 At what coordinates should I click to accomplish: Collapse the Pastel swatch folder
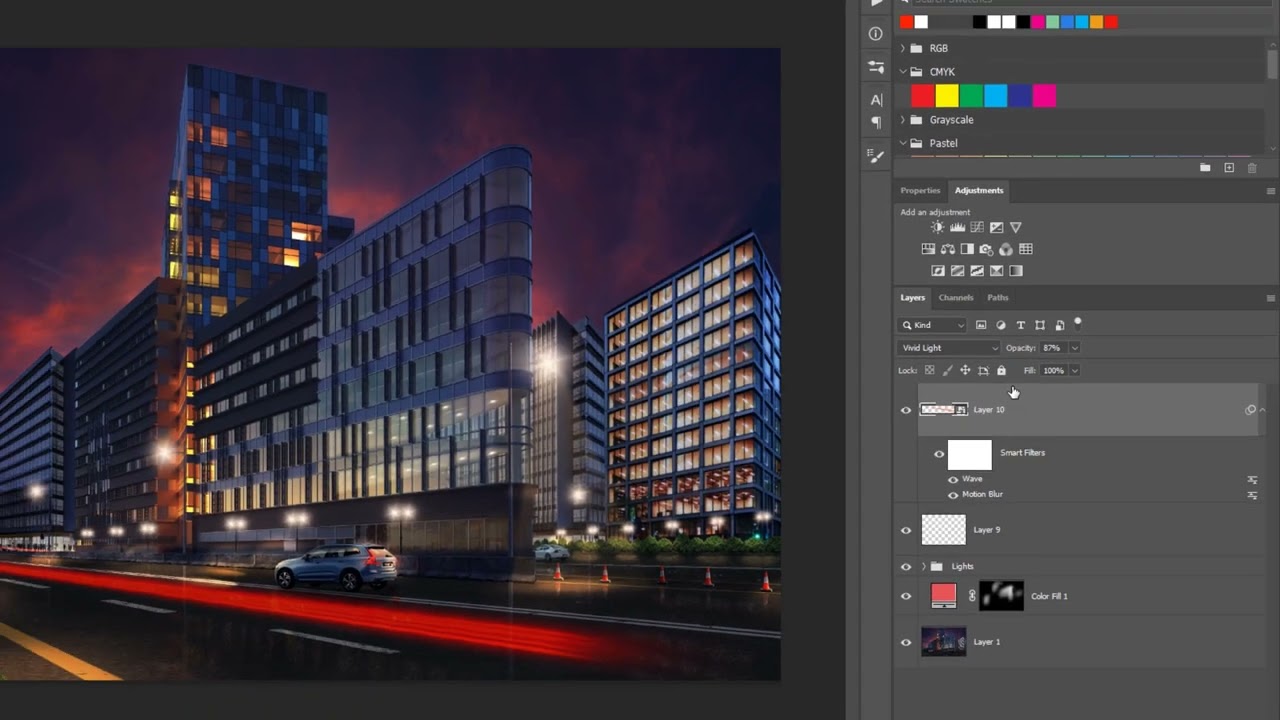click(x=903, y=143)
